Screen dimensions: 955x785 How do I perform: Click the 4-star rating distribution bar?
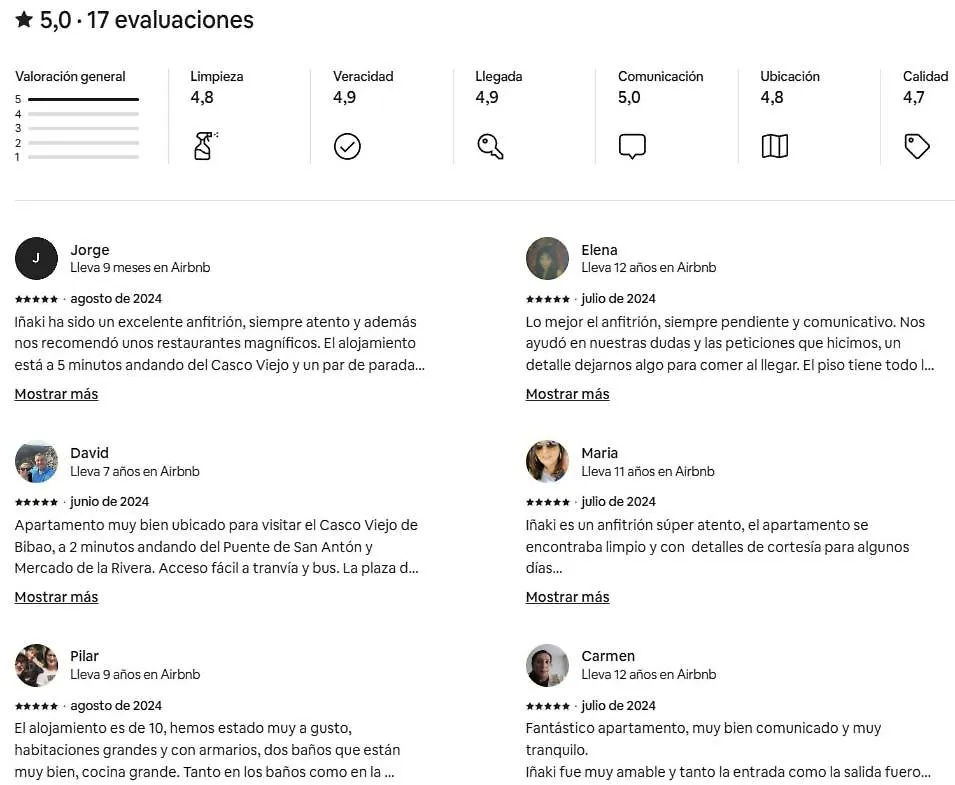click(83, 114)
